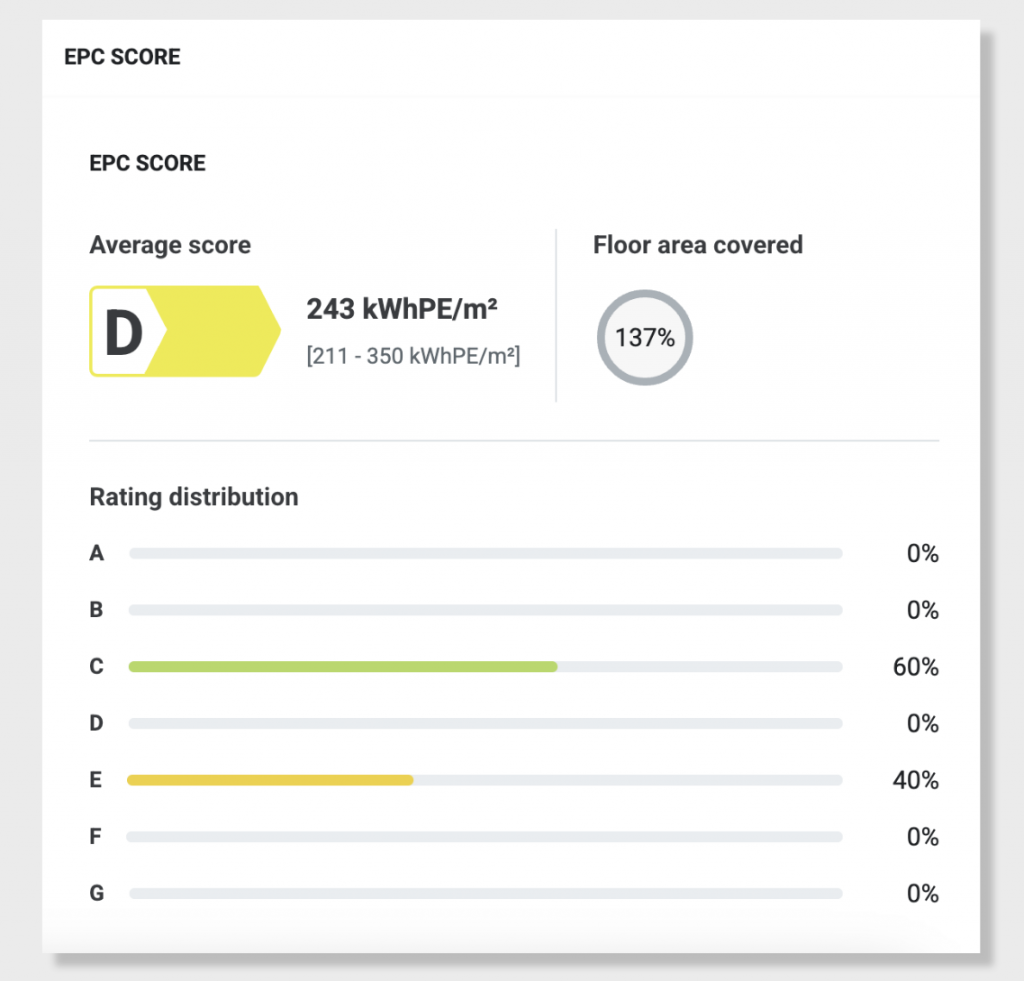Select the rating D distribution bar
This screenshot has height=981, width=1024.
(485, 724)
